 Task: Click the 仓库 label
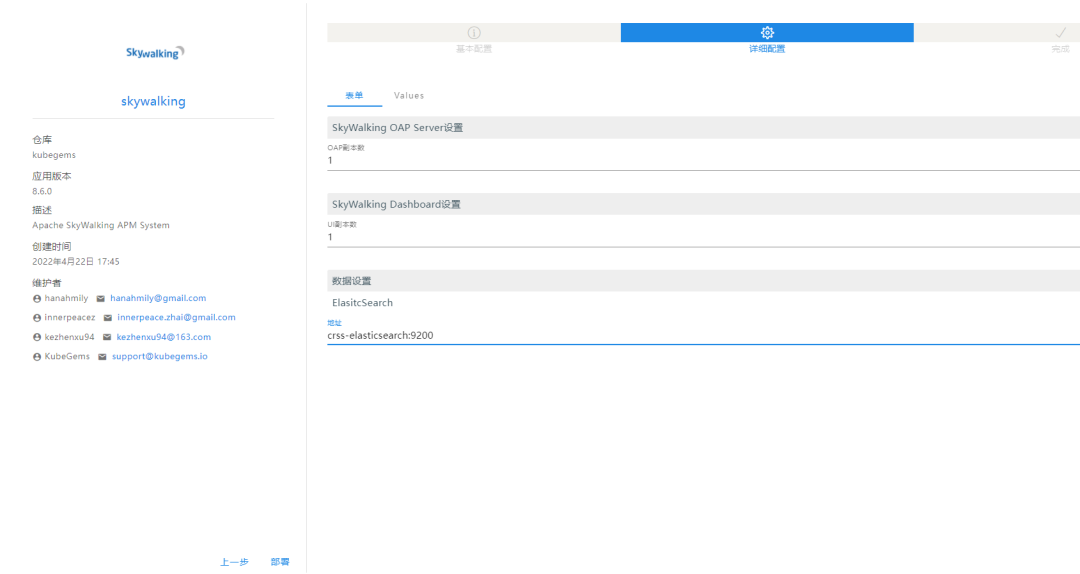(42, 140)
